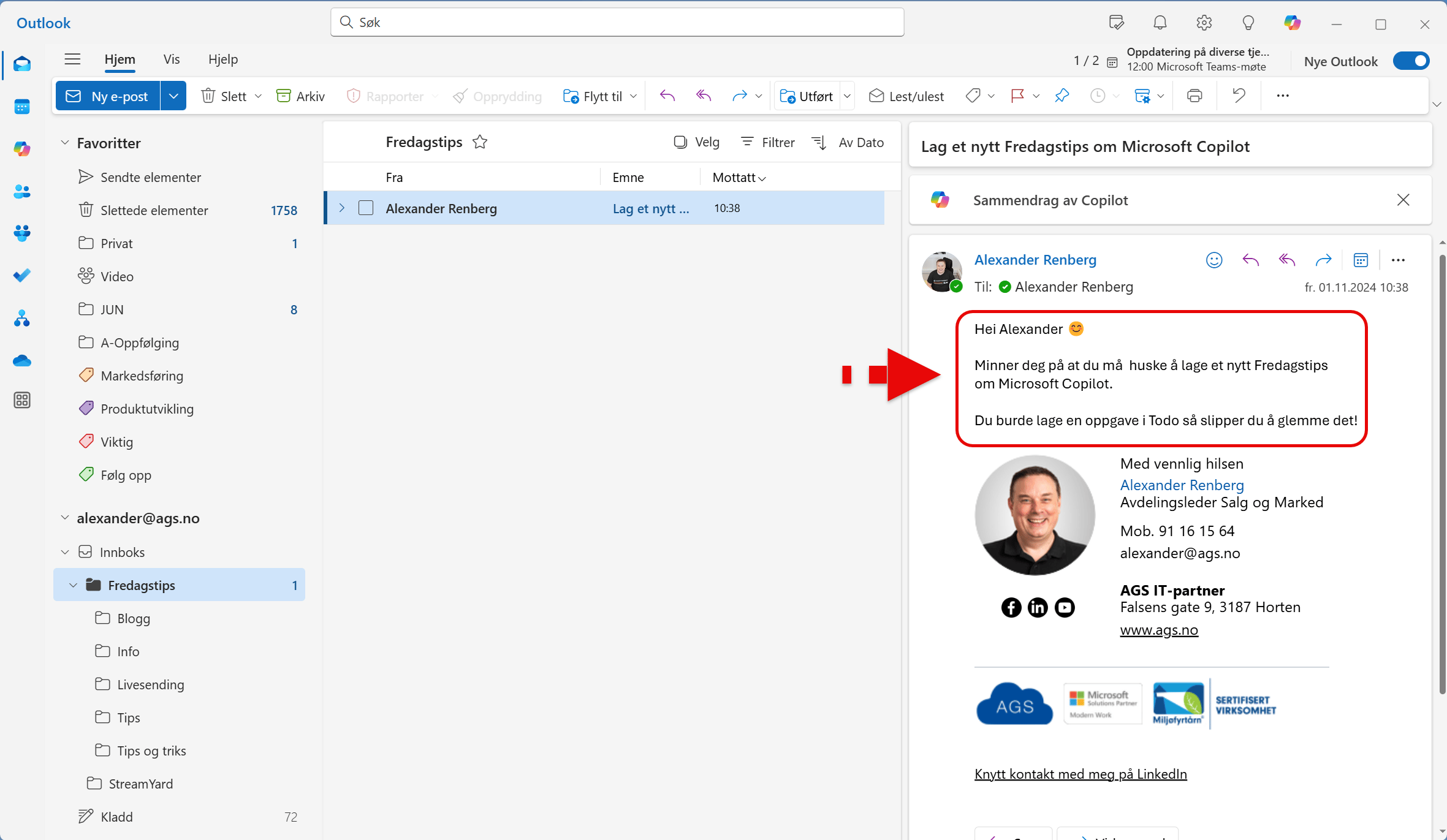Screen dimensions: 1447x840
Task: Open notifications bell
Action: click(x=1160, y=23)
